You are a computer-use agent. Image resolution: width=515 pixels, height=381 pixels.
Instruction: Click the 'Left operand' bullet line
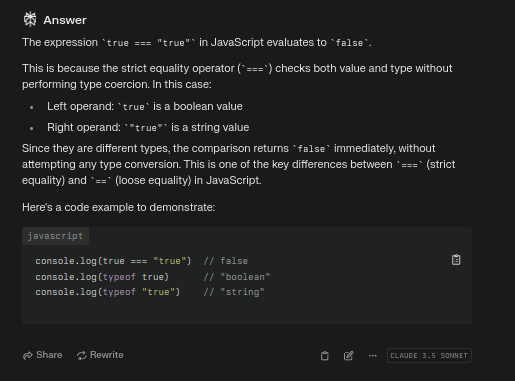pyautogui.click(x=145, y=106)
